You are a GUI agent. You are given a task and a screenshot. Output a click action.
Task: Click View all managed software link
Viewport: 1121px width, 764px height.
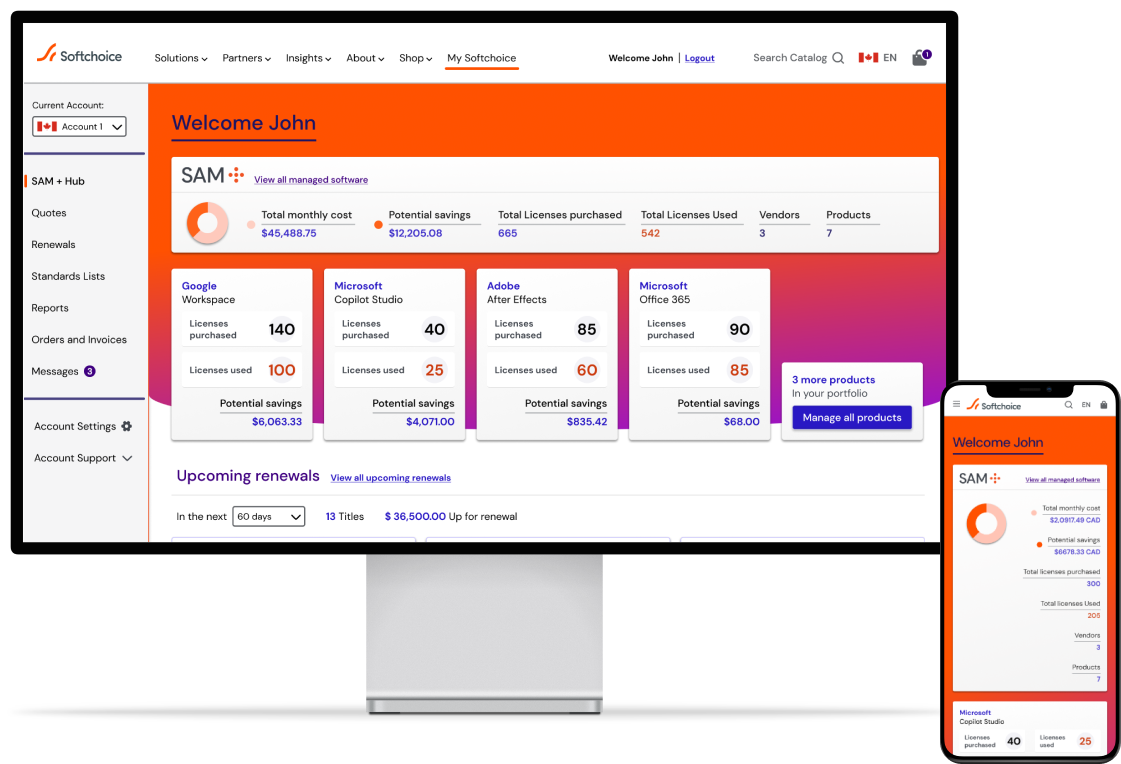point(311,178)
